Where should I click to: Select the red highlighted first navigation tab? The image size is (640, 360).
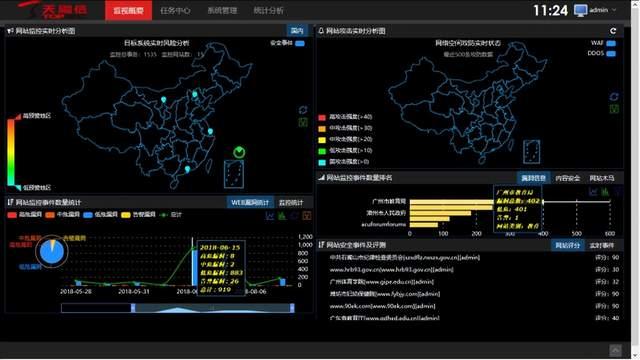point(129,11)
